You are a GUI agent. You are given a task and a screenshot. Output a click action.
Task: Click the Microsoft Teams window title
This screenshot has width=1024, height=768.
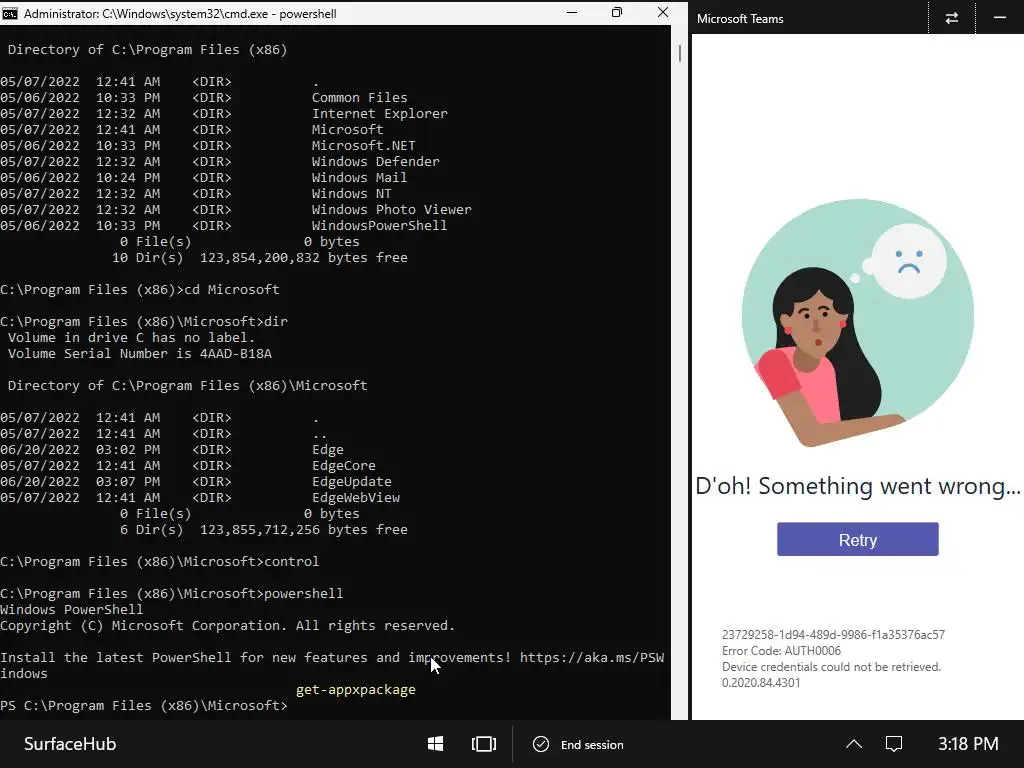(740, 19)
